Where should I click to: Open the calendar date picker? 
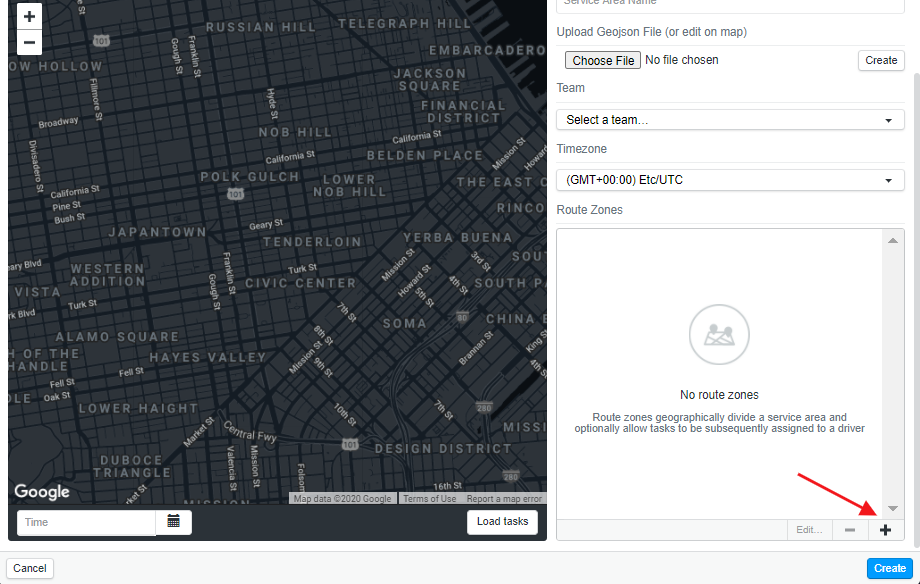pos(174,522)
